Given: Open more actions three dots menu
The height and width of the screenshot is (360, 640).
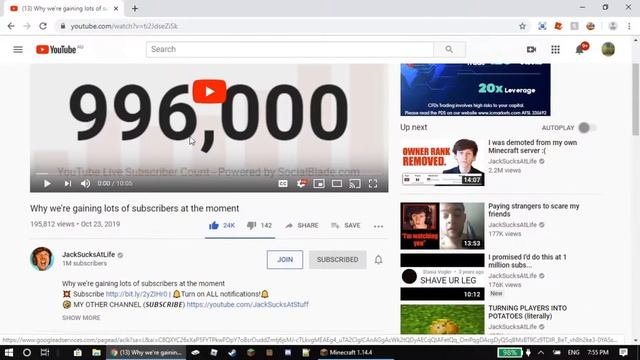Looking at the screenshot, I should point(378,226).
